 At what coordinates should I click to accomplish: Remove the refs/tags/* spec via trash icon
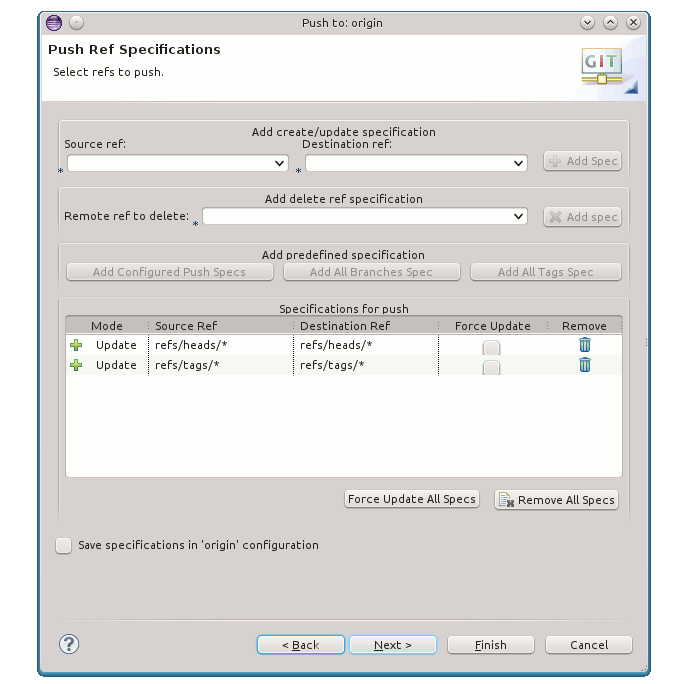pyautogui.click(x=584, y=365)
